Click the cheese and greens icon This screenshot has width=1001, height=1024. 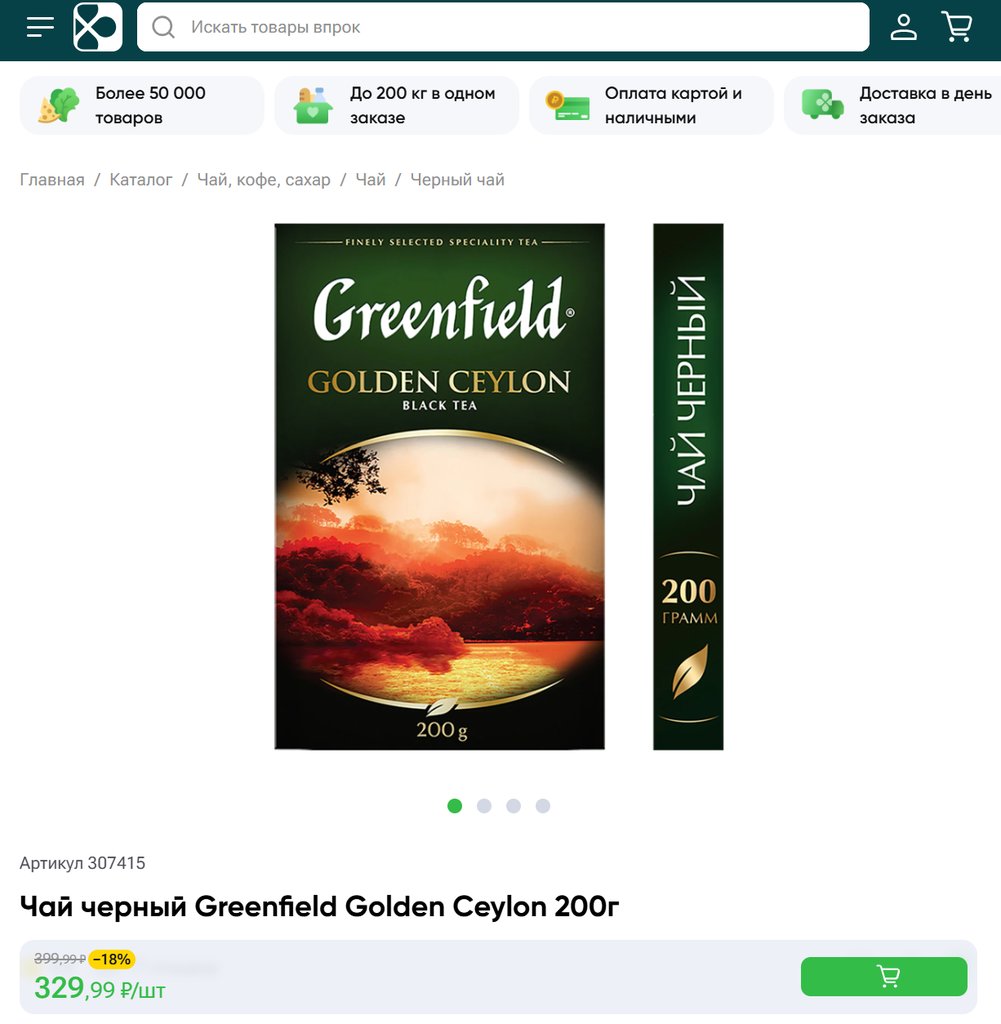tap(58, 105)
